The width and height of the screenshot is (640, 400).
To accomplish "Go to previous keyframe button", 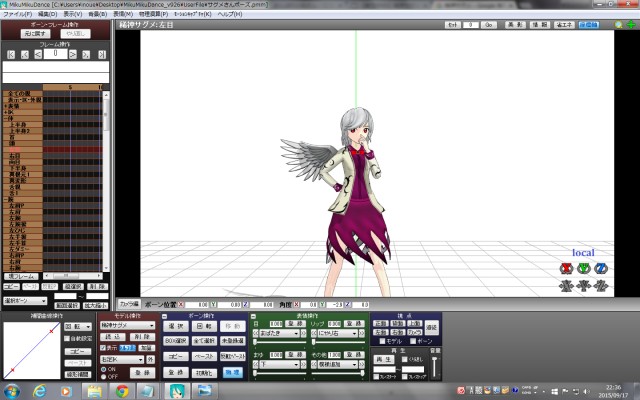I will [x=24, y=54].
